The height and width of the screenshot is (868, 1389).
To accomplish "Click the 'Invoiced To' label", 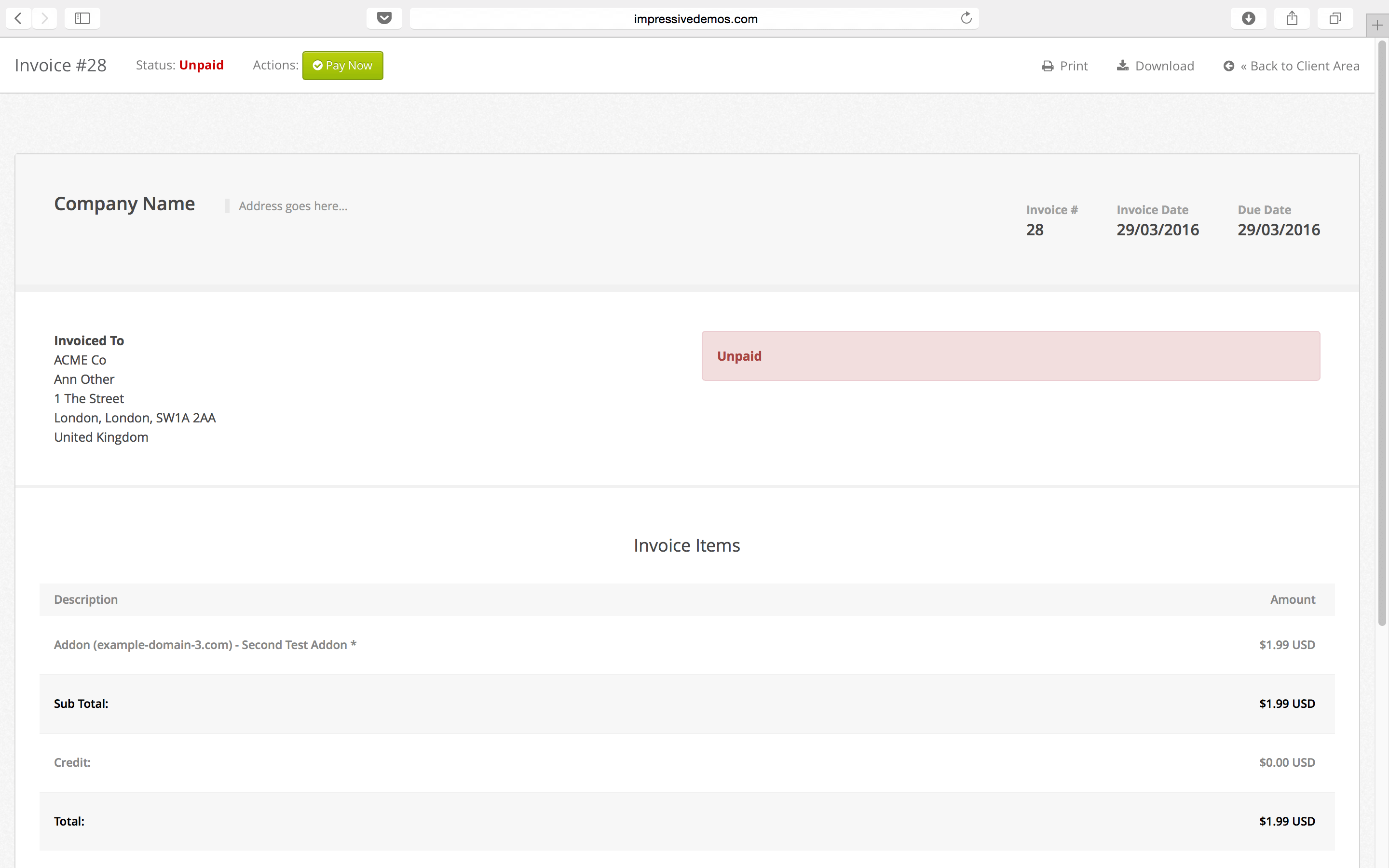I will 89,340.
